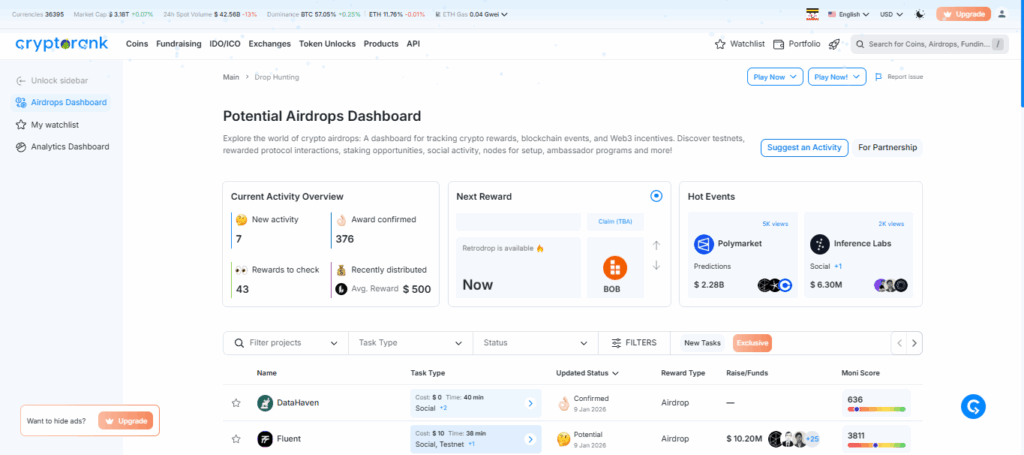Open the Status filter dropdown

[x=536, y=343]
